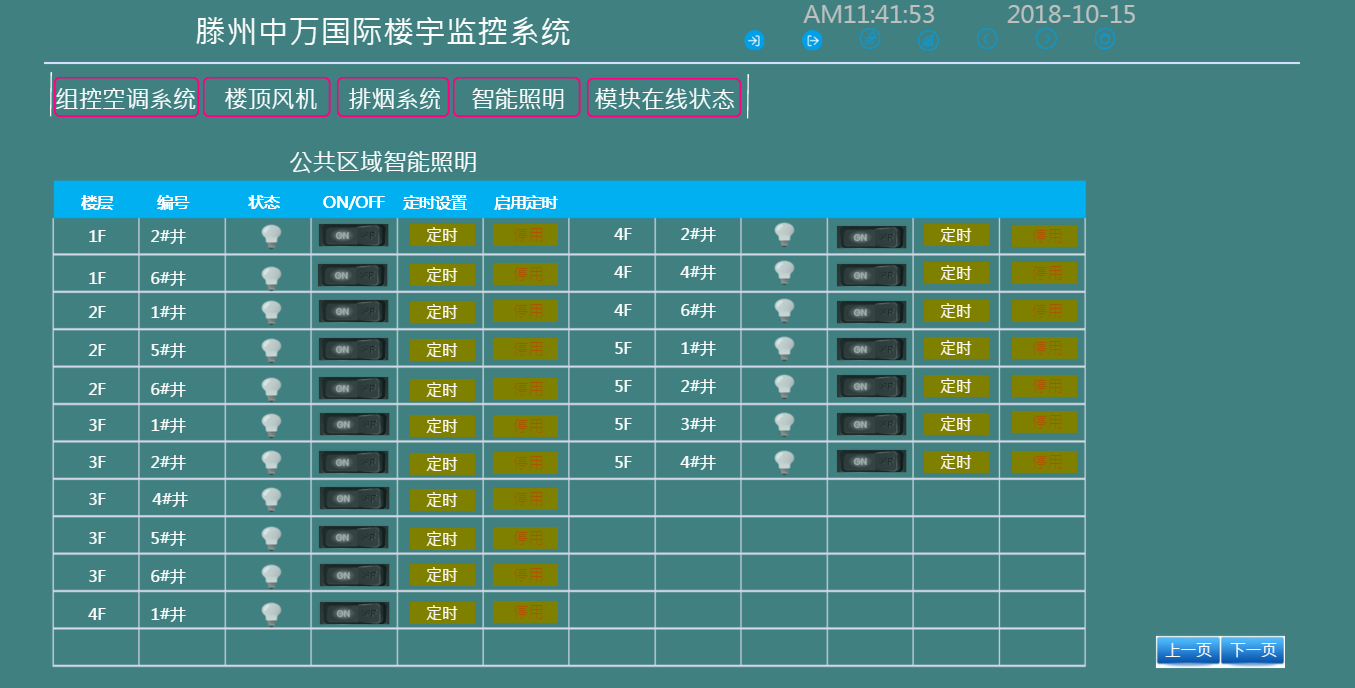Open 定时 settings for 5F 1#井
This screenshot has height=688, width=1355.
pos(956,348)
